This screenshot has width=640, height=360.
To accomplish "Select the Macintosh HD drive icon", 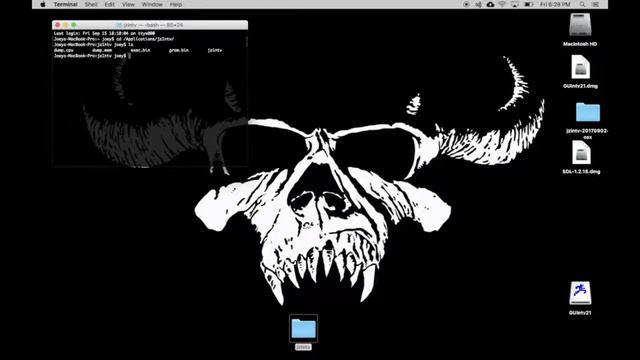I will (x=580, y=25).
